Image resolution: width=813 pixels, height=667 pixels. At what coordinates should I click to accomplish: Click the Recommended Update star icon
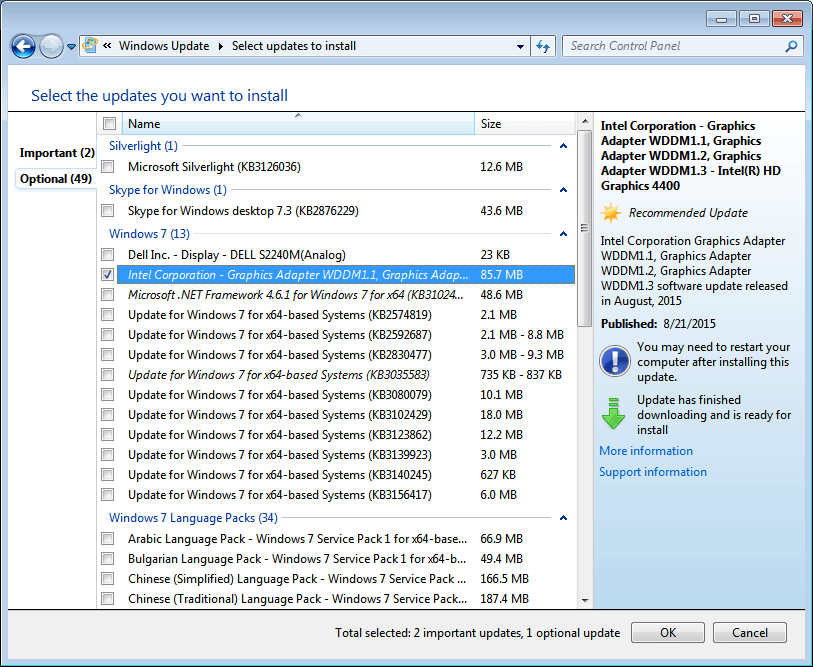(x=608, y=212)
